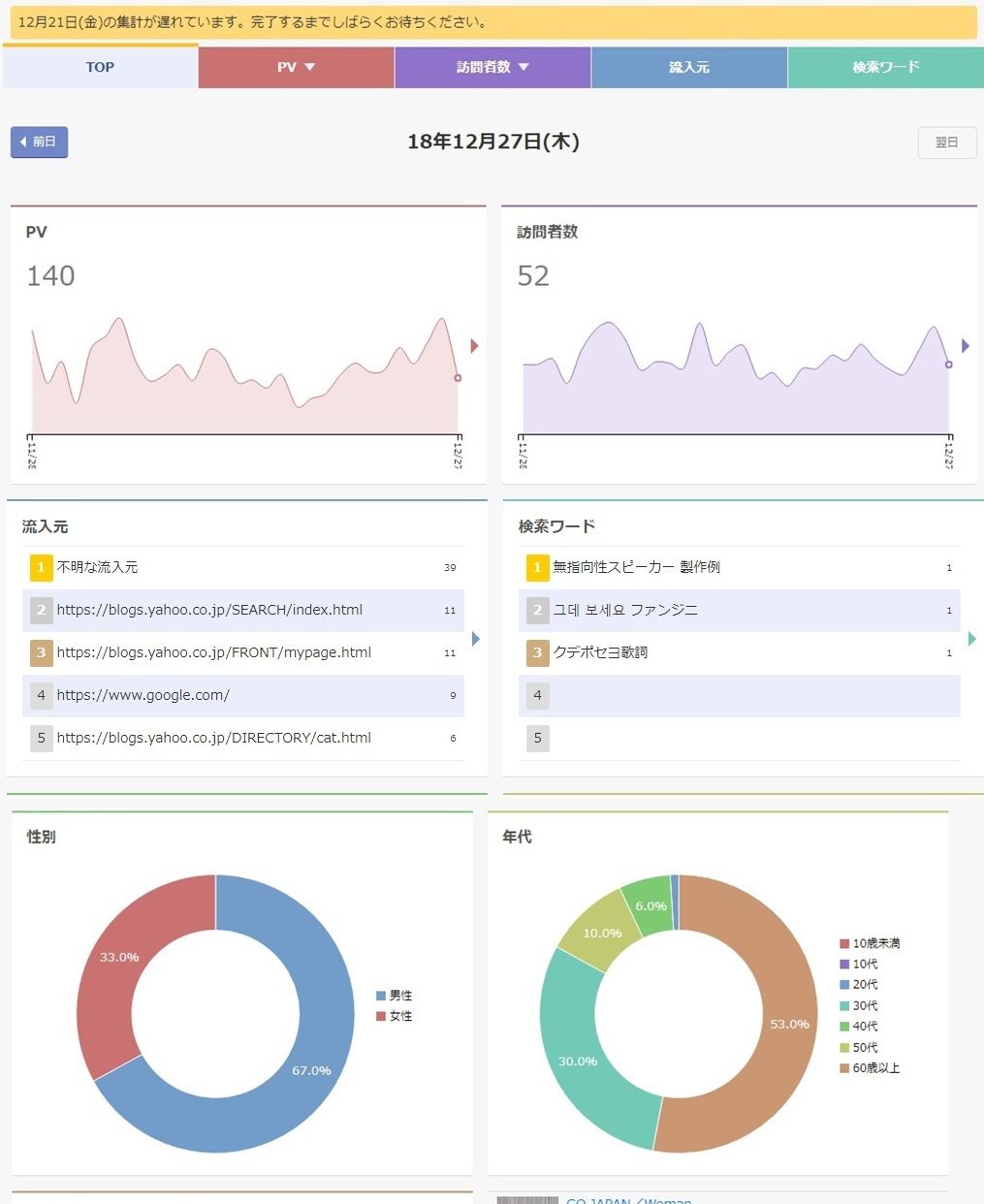Toggle 女性 legend entry in 性別 chart
Screen dimensions: 984x1204
[x=395, y=1016]
